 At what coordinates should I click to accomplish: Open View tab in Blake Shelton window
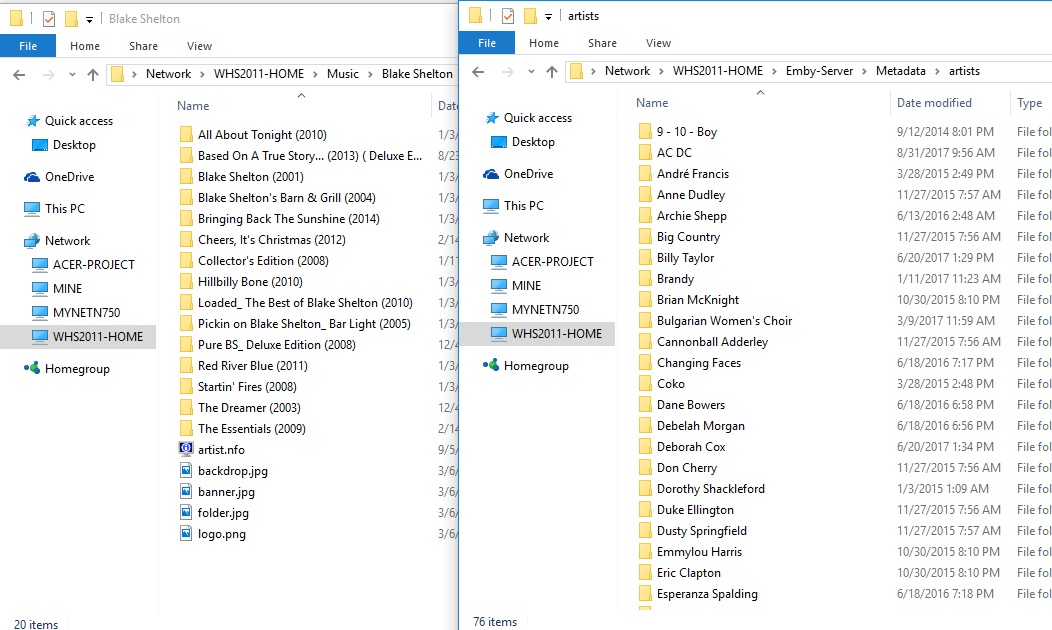tap(199, 46)
